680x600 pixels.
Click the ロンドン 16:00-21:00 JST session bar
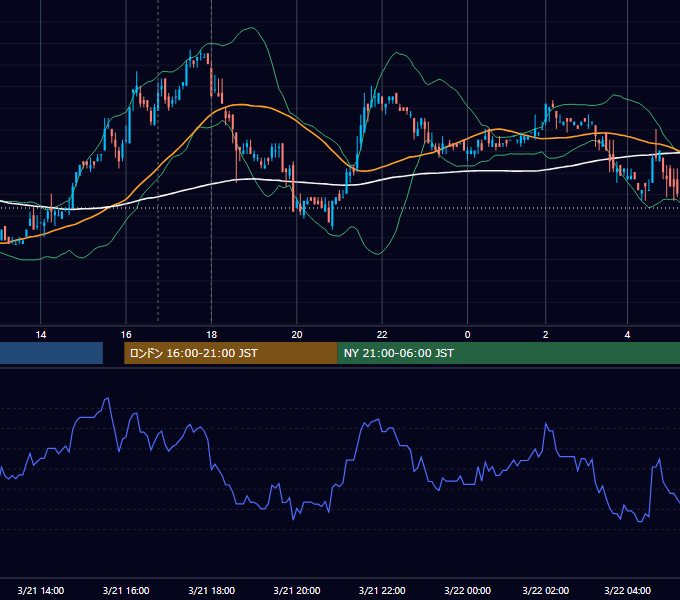(x=231, y=353)
